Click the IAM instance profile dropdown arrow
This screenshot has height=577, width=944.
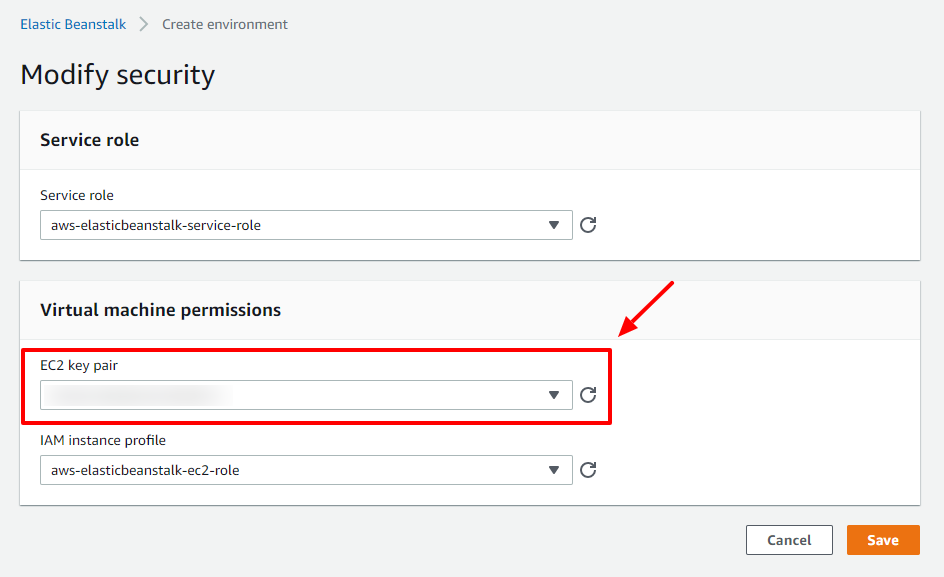554,470
